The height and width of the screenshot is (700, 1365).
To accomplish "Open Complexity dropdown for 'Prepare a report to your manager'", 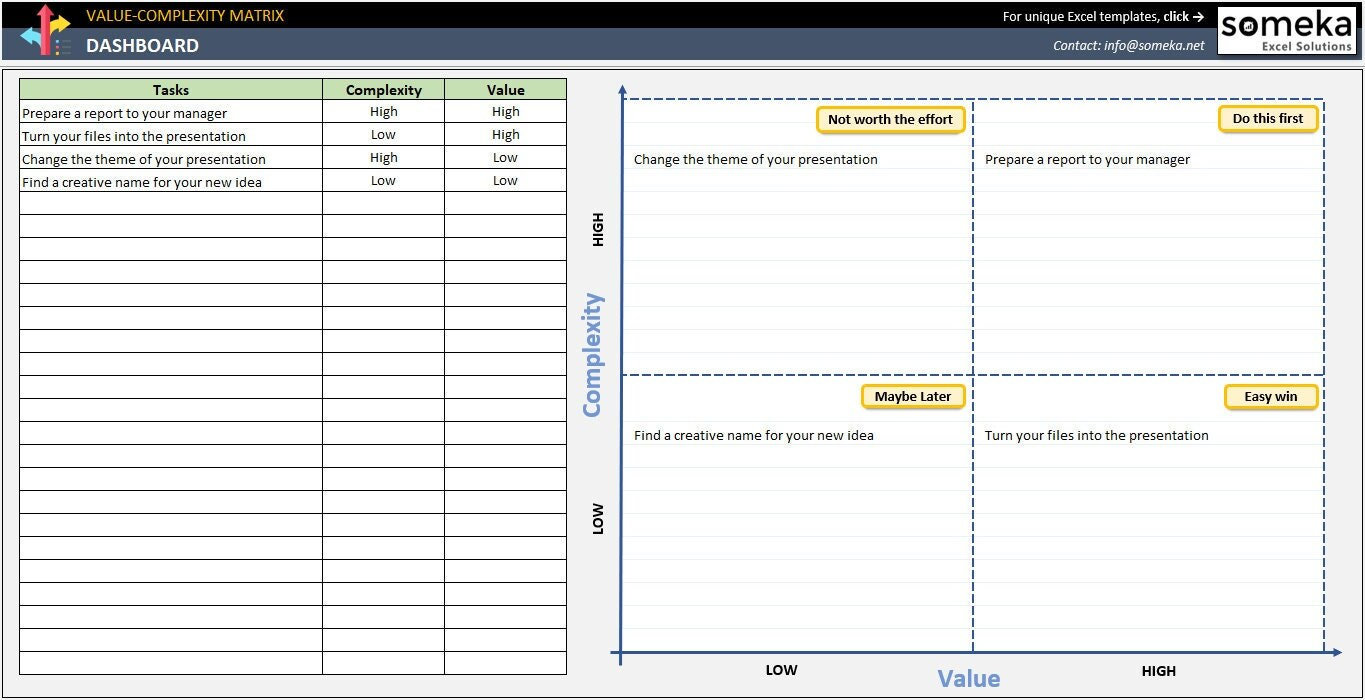I will click(x=383, y=112).
